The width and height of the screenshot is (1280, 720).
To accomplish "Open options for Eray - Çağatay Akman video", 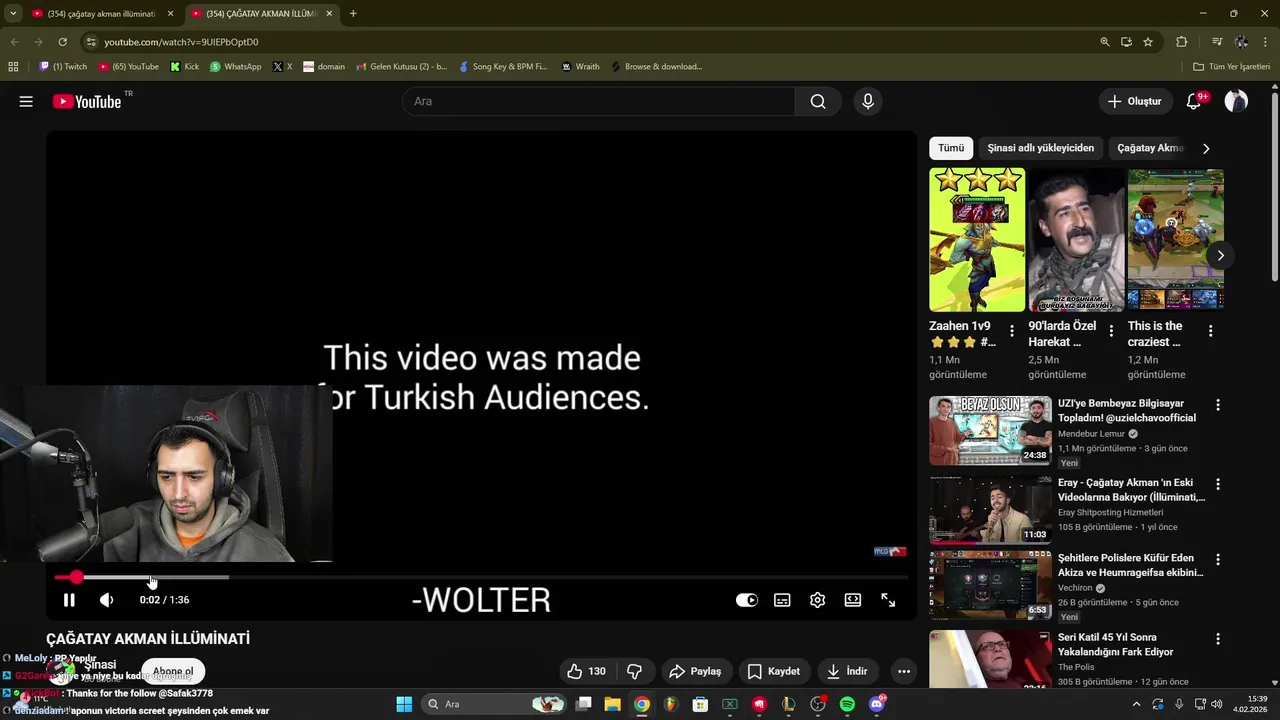I will point(1217,484).
